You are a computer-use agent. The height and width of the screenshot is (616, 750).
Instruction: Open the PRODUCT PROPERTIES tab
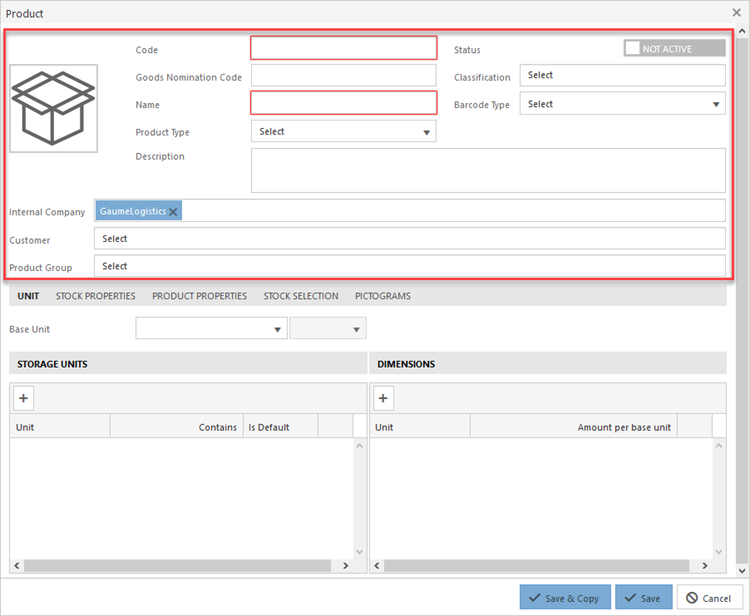point(199,296)
